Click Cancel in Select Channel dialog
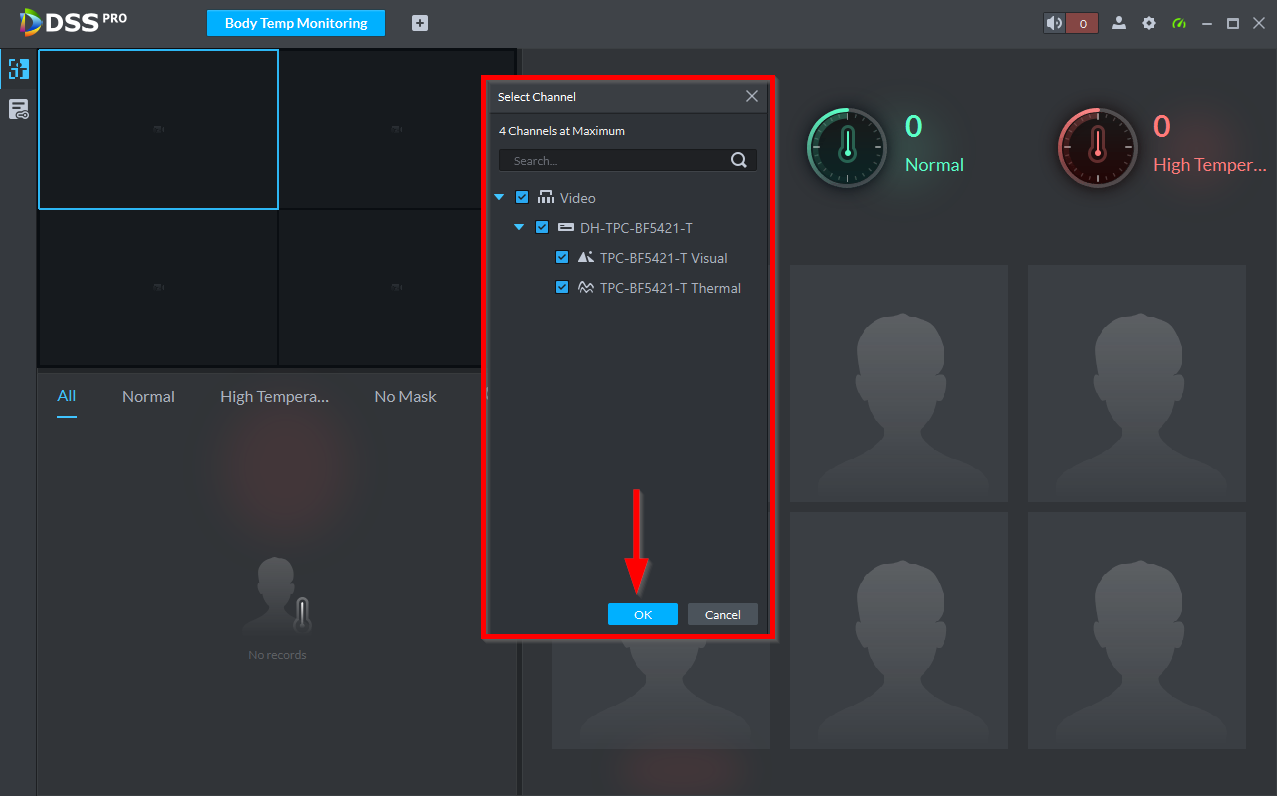1277x796 pixels. tap(722, 614)
